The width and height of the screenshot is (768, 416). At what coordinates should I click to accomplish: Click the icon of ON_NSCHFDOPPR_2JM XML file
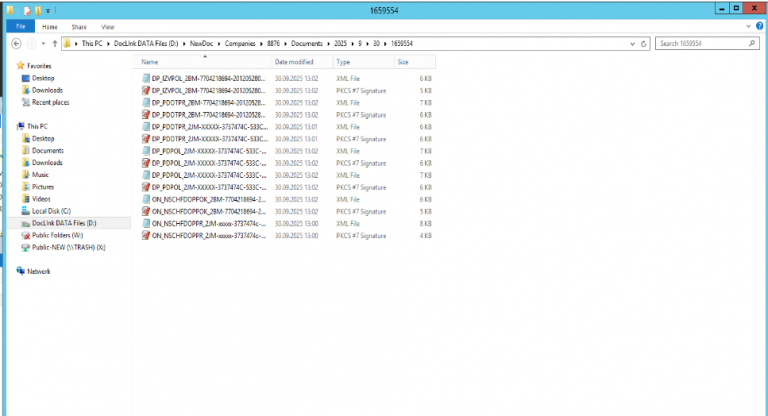pyautogui.click(x=145, y=223)
